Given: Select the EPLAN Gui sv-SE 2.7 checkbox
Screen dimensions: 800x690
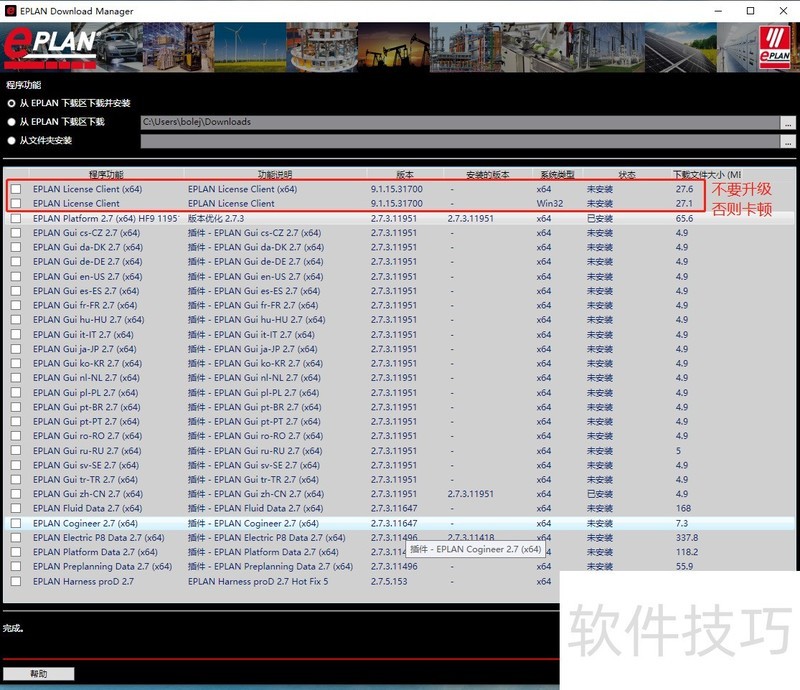Looking at the screenshot, I should tap(16, 465).
